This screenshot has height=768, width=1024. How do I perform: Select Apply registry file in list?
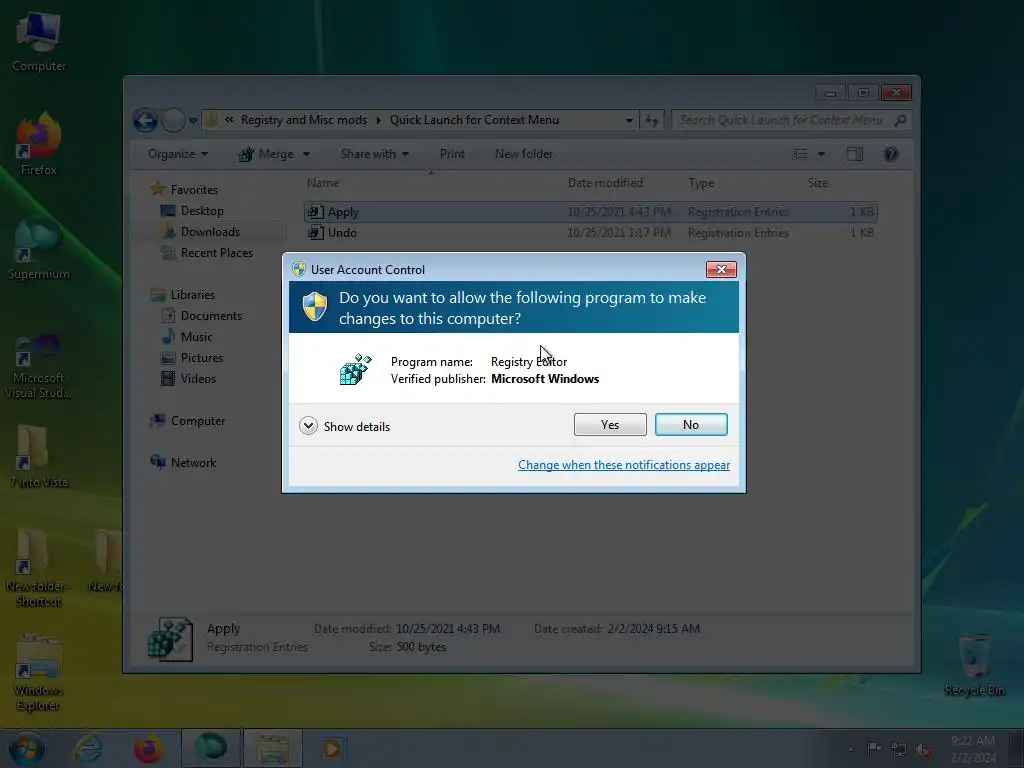(590, 212)
